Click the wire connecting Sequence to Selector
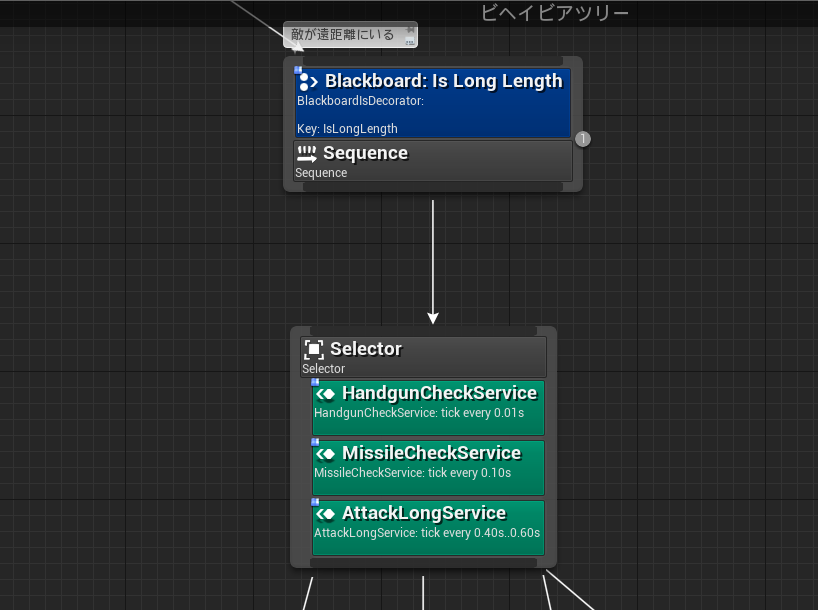The width and height of the screenshot is (818, 610). (432, 260)
